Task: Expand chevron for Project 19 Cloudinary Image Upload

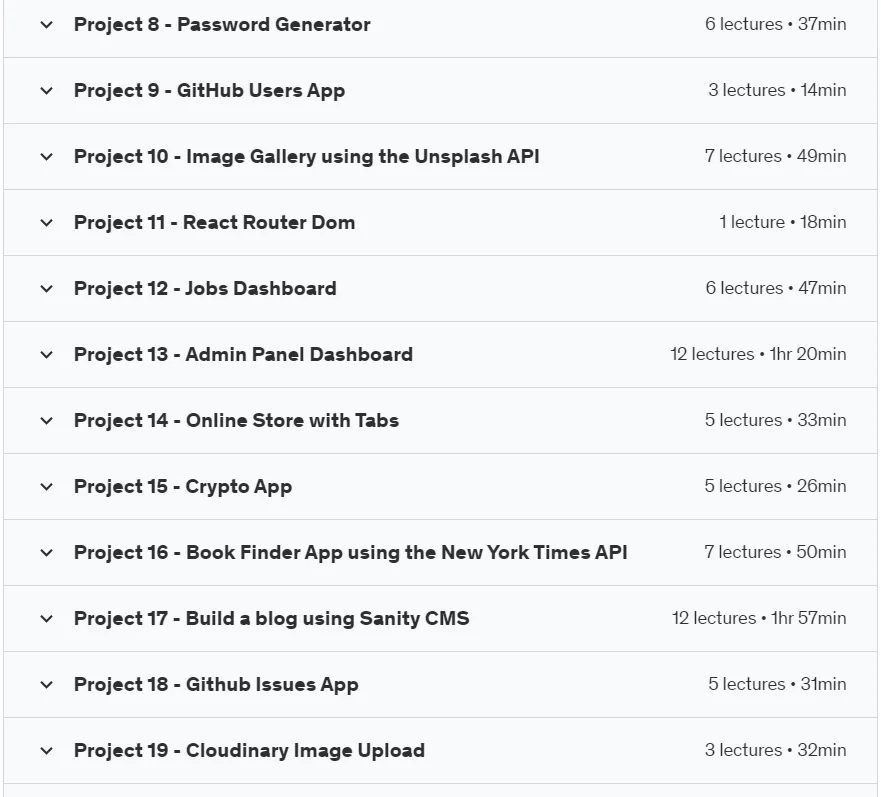Action: 47,751
